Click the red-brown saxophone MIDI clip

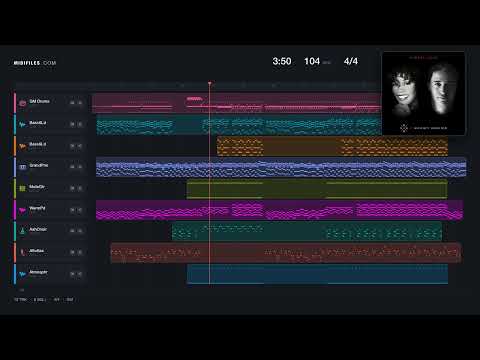286,253
